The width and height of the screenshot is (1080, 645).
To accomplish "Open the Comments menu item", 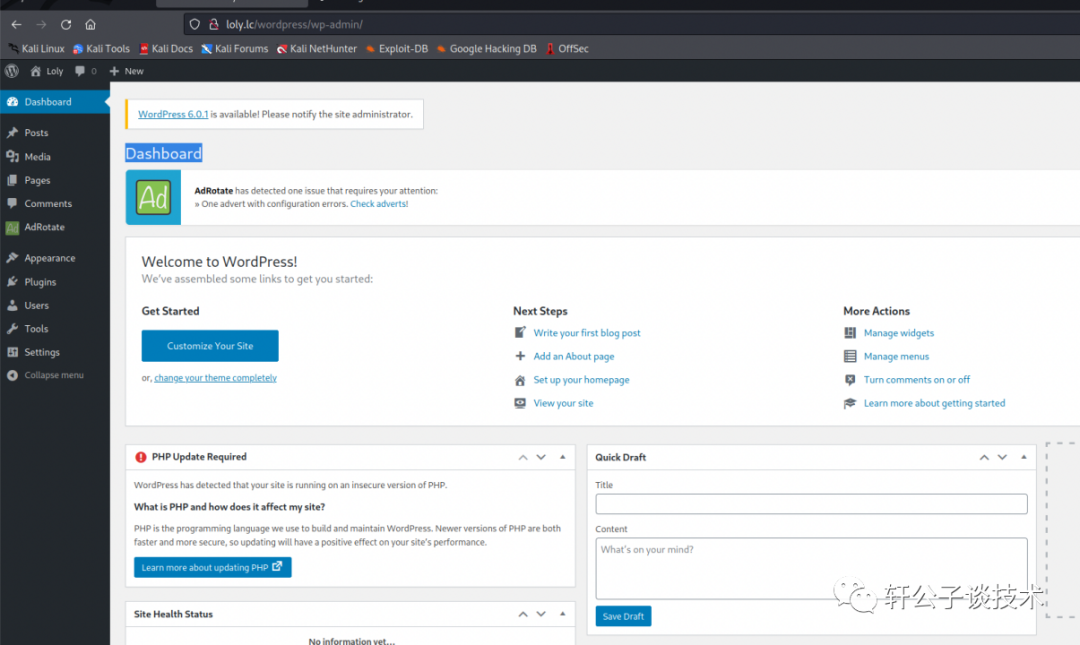I will tap(55, 203).
